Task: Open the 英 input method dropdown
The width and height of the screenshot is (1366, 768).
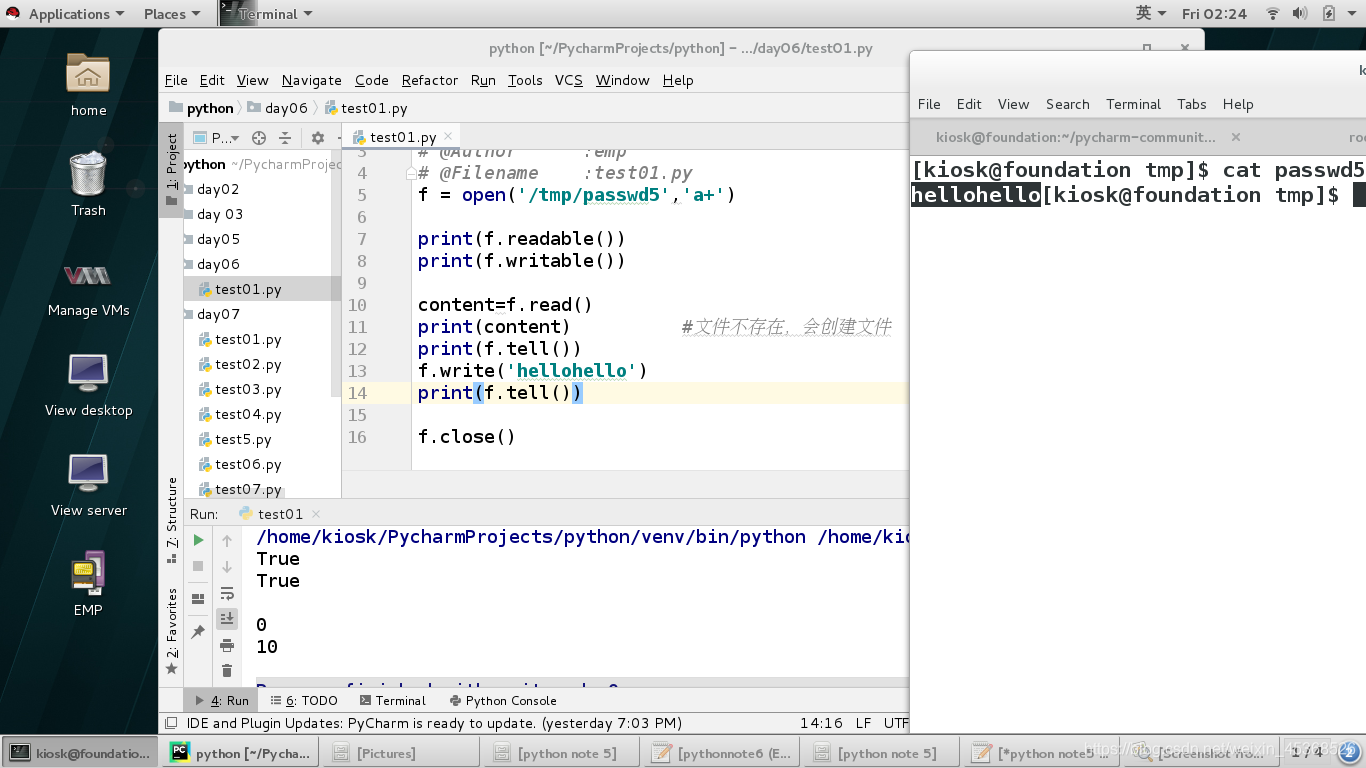Action: click(1151, 13)
